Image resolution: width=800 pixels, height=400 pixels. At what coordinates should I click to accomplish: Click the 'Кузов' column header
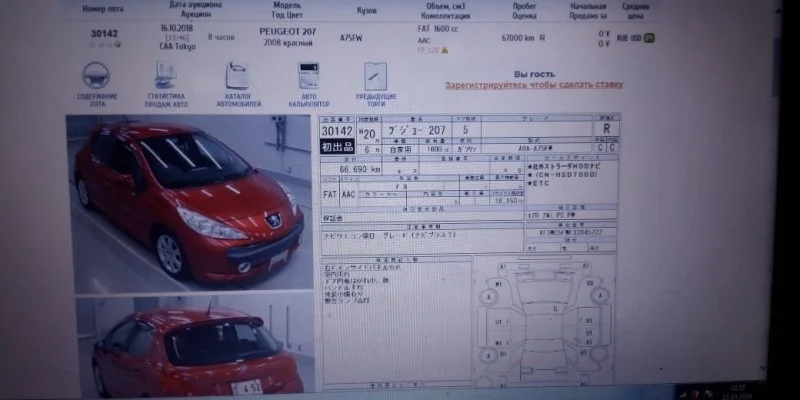(x=366, y=10)
